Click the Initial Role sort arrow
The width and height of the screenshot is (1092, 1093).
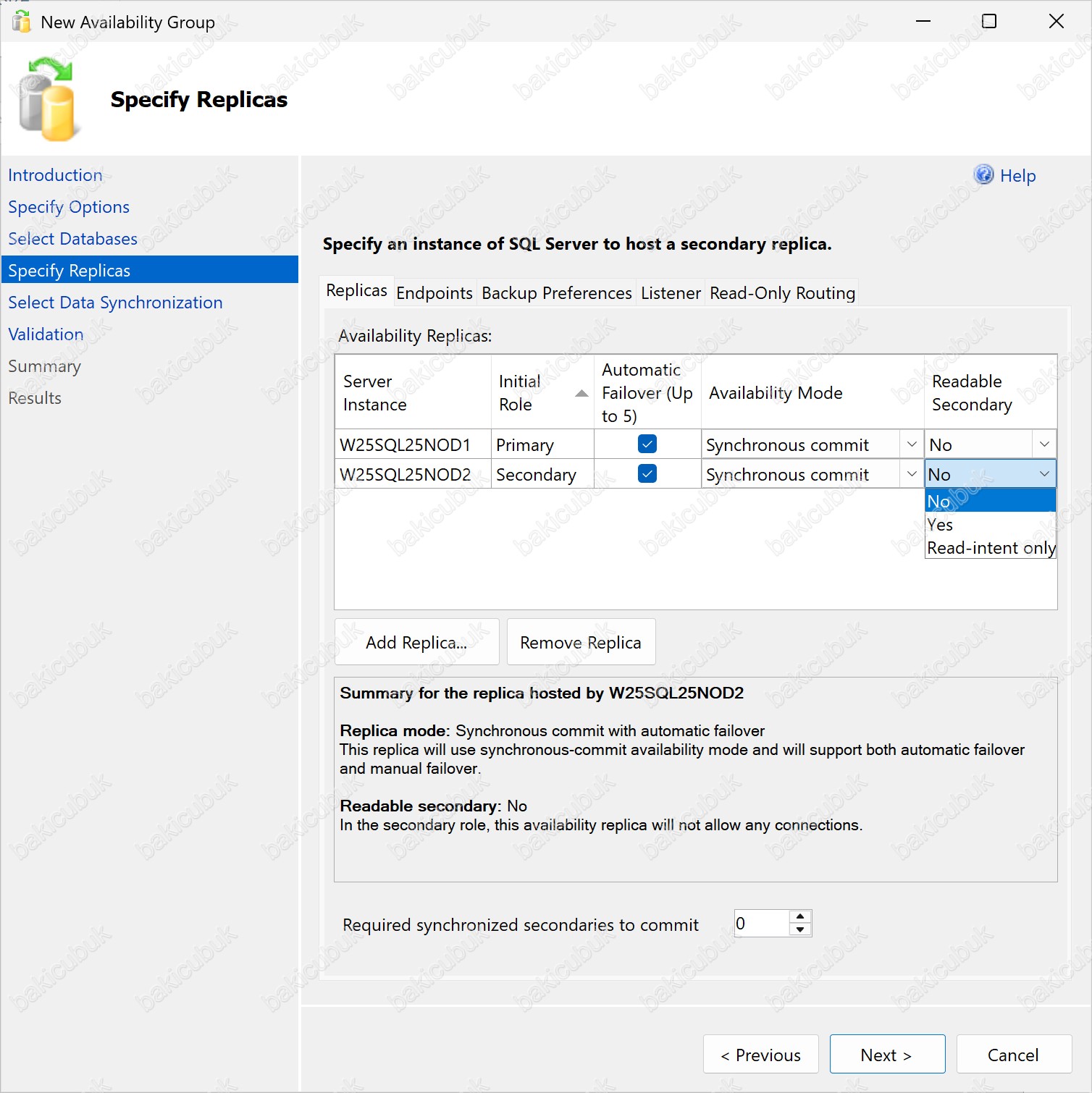point(581,393)
